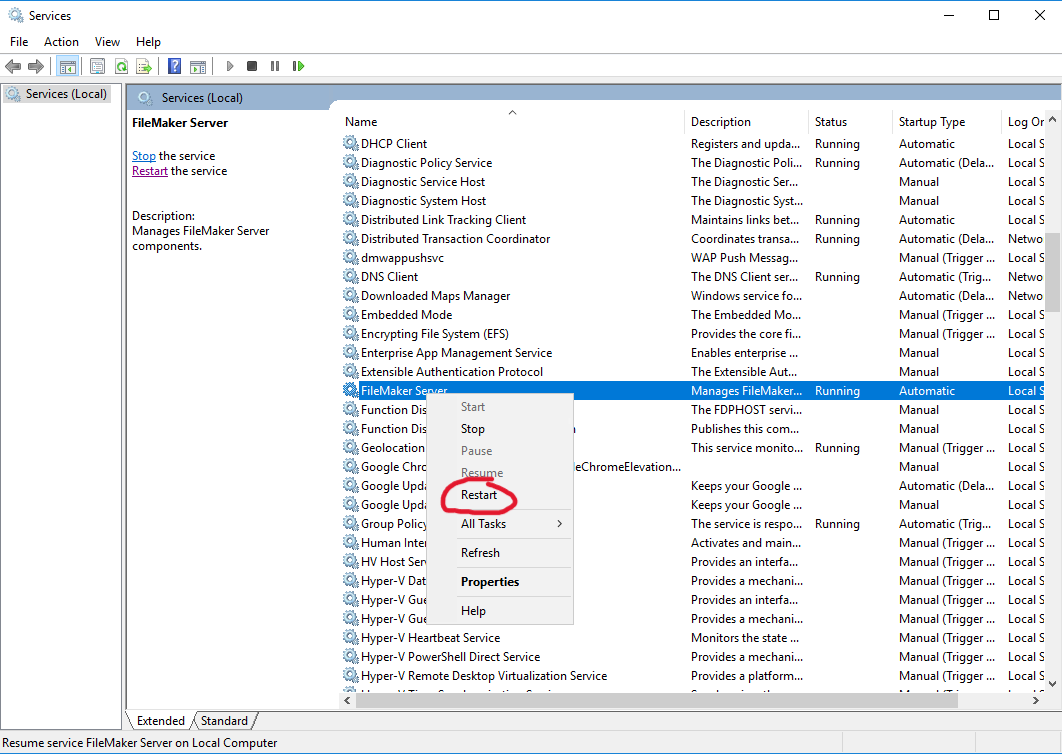Click the horizontal scrollbar left arrow
The image size is (1062, 754).
(347, 700)
